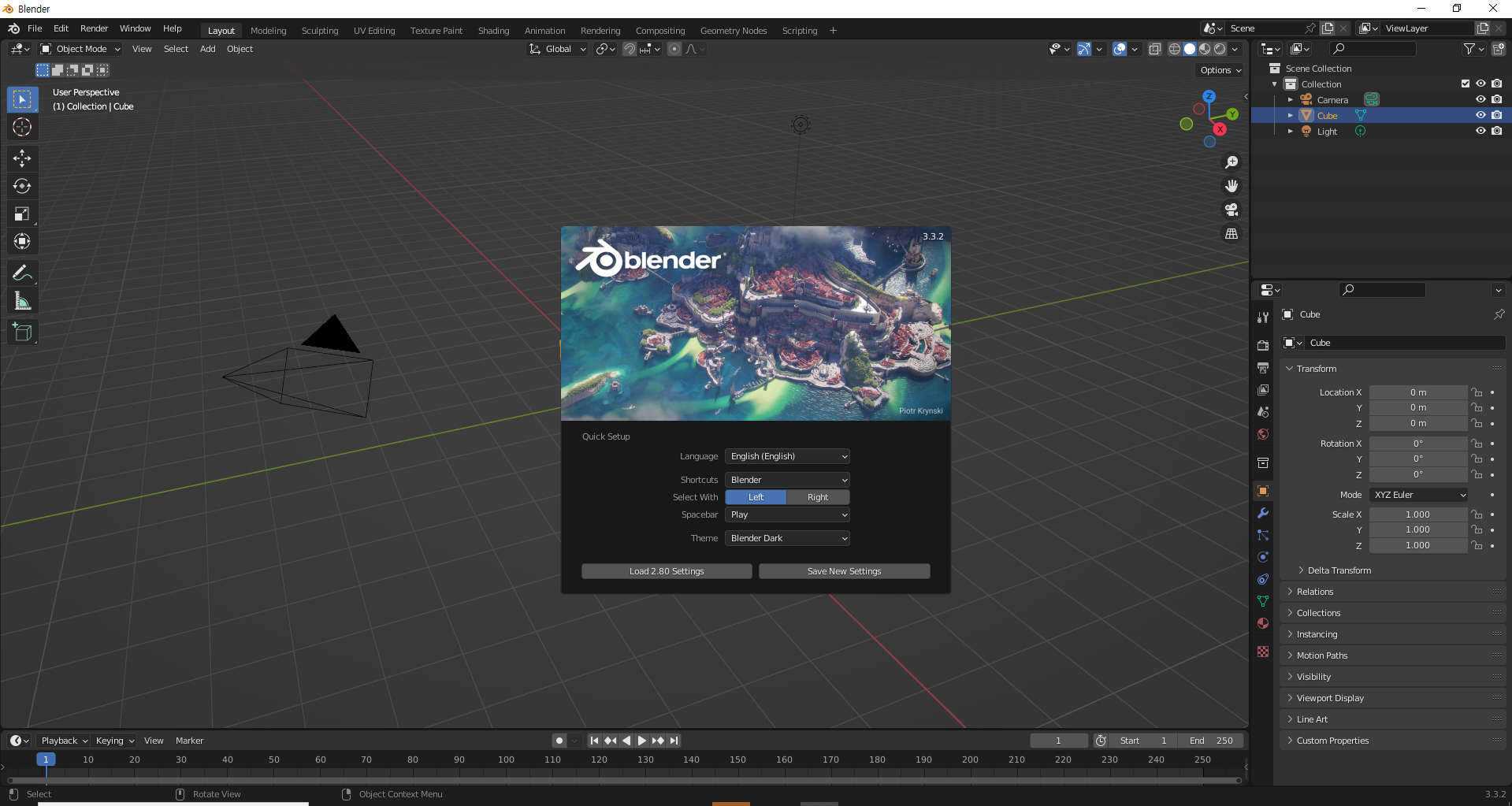Image resolution: width=1512 pixels, height=806 pixels.
Task: Lock Location X property
Action: (x=1477, y=392)
